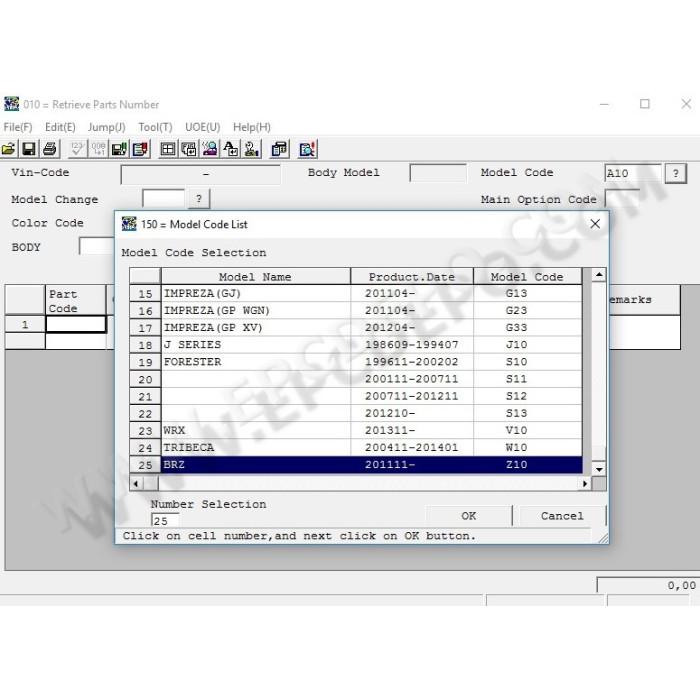Confirm selection with the OK button

468,516
